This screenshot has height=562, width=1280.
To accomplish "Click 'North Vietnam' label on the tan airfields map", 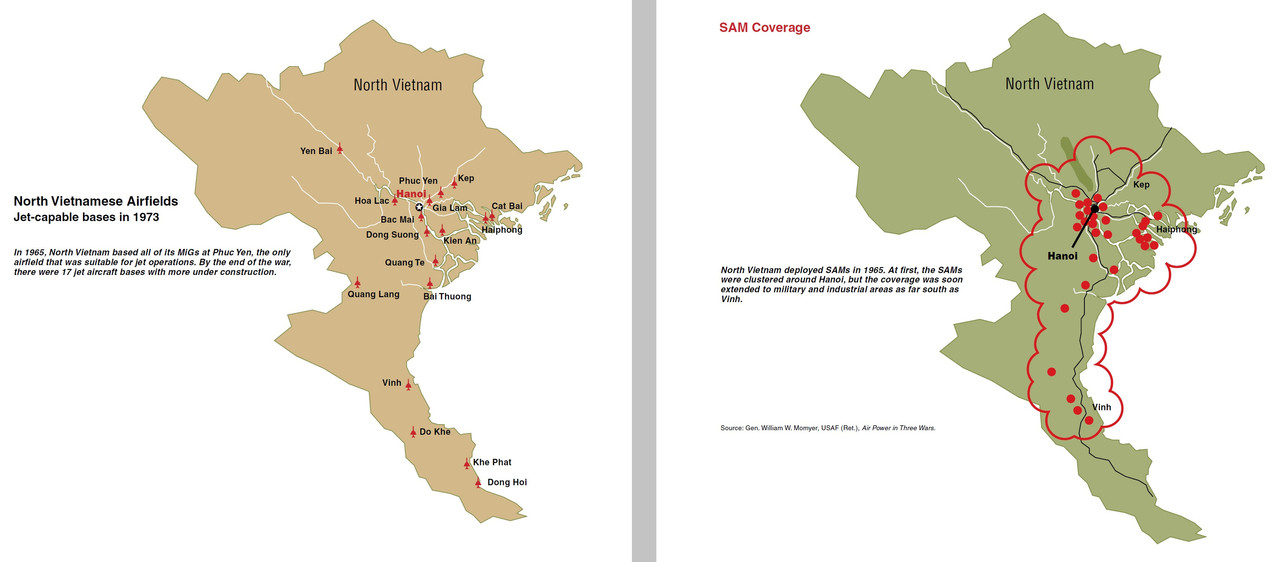I will [x=398, y=85].
